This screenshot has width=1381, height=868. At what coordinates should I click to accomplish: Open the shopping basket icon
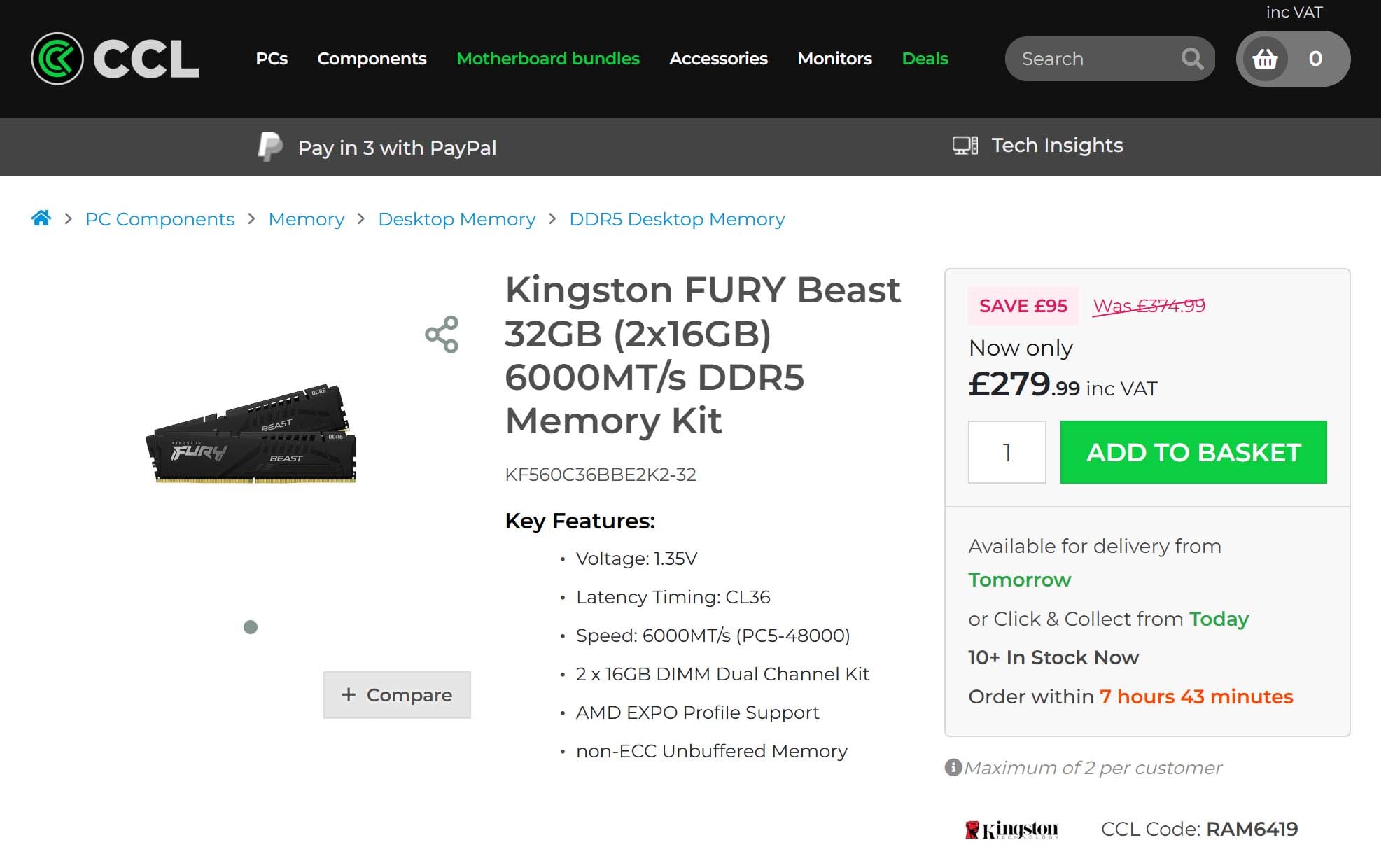click(x=1265, y=59)
